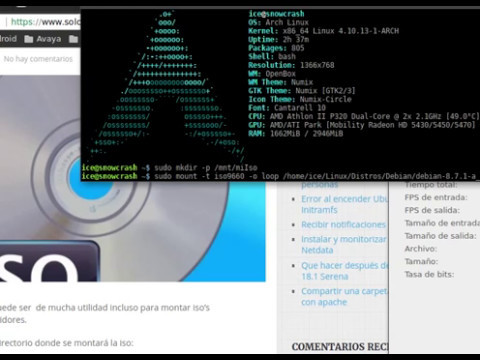The height and width of the screenshot is (360, 480).
Task: Open 'Error al encender Ubu... Initramfs' article link
Action: pyautogui.click(x=344, y=204)
